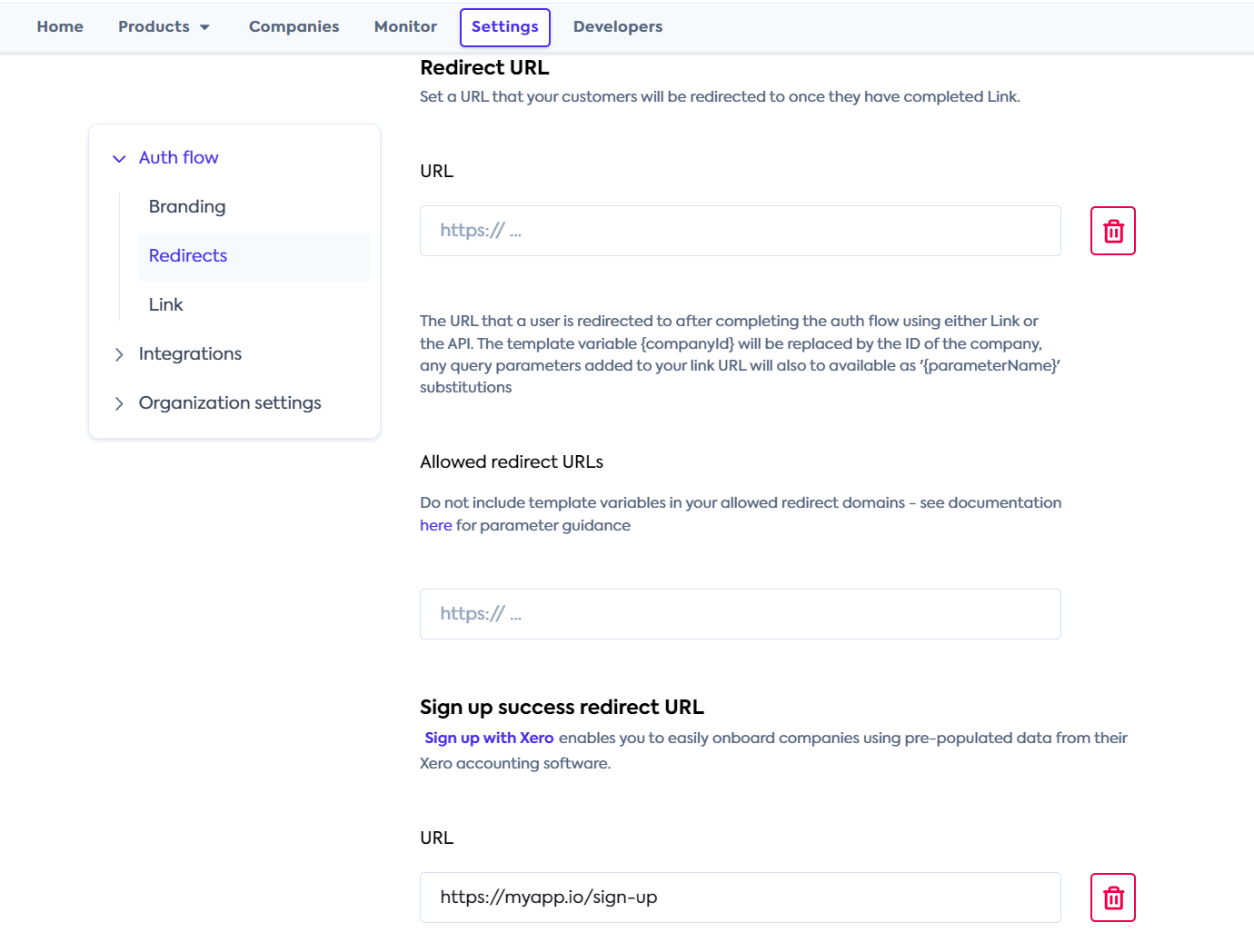Navigate to Home
The height and width of the screenshot is (952, 1254).
pyautogui.click(x=59, y=26)
